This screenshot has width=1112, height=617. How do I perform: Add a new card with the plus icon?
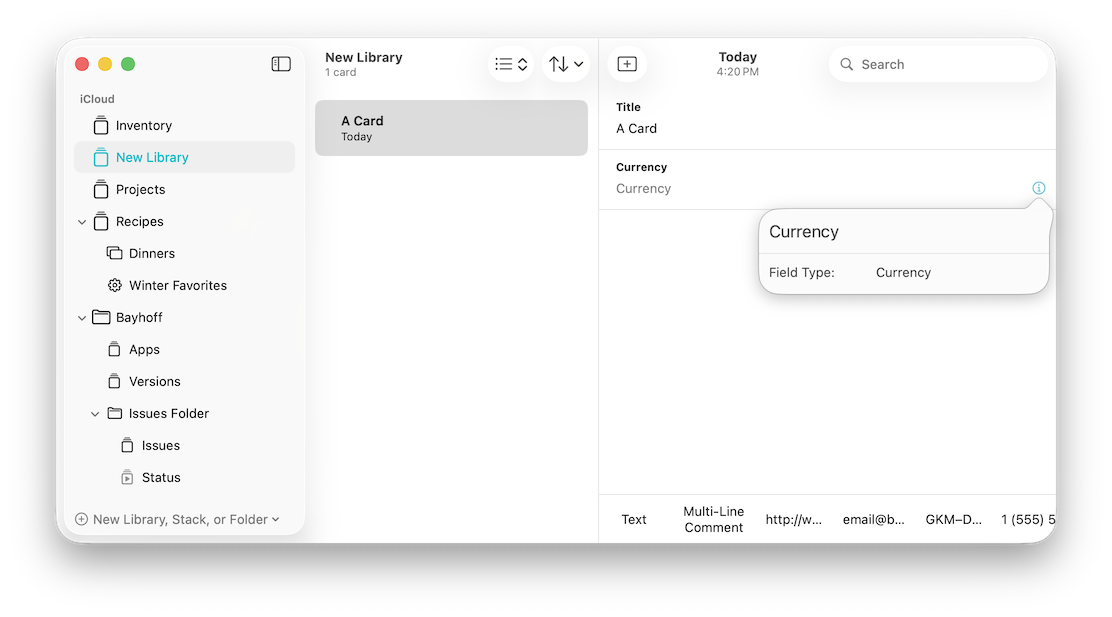point(627,63)
